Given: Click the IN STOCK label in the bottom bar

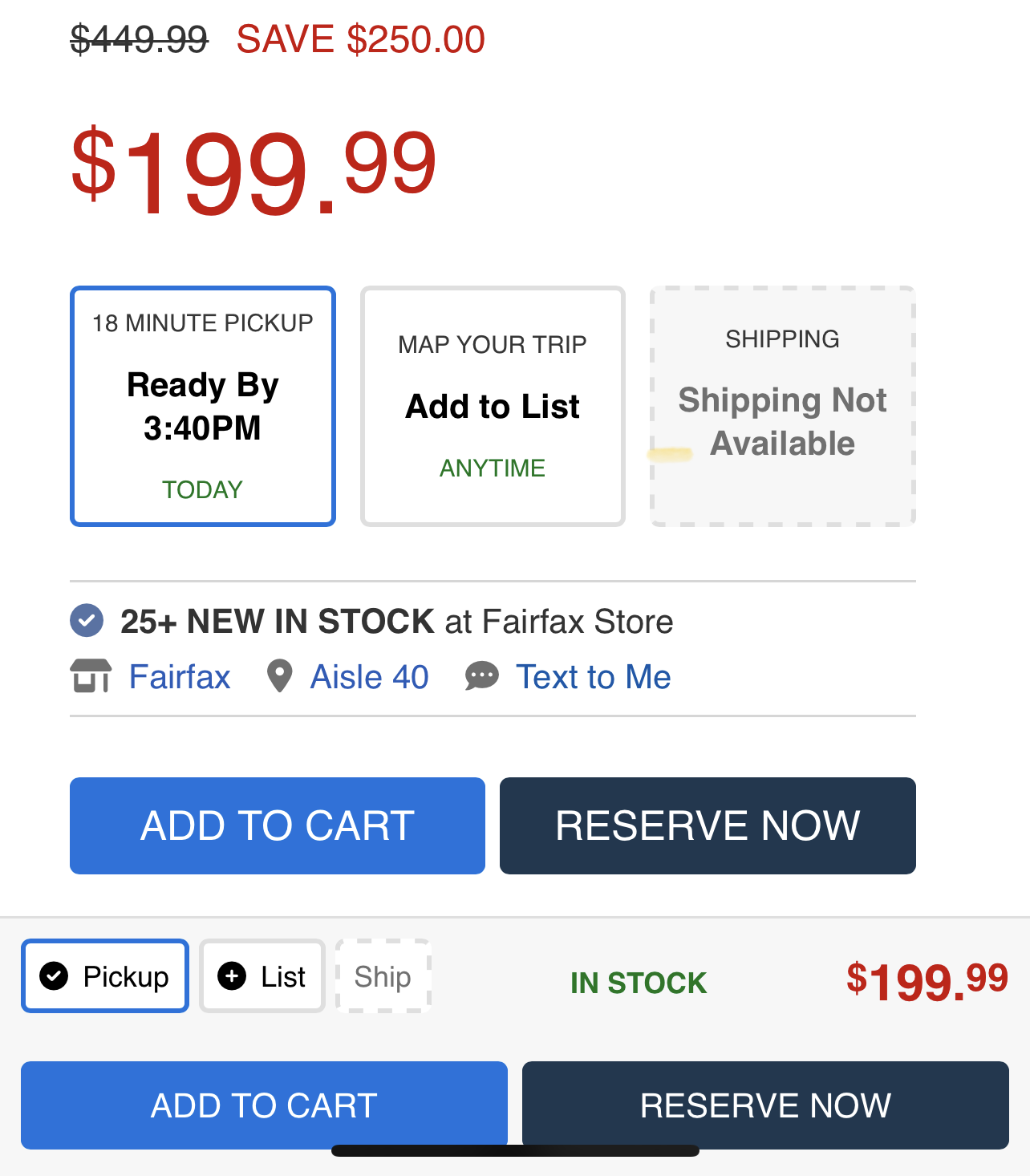Looking at the screenshot, I should coord(638,983).
